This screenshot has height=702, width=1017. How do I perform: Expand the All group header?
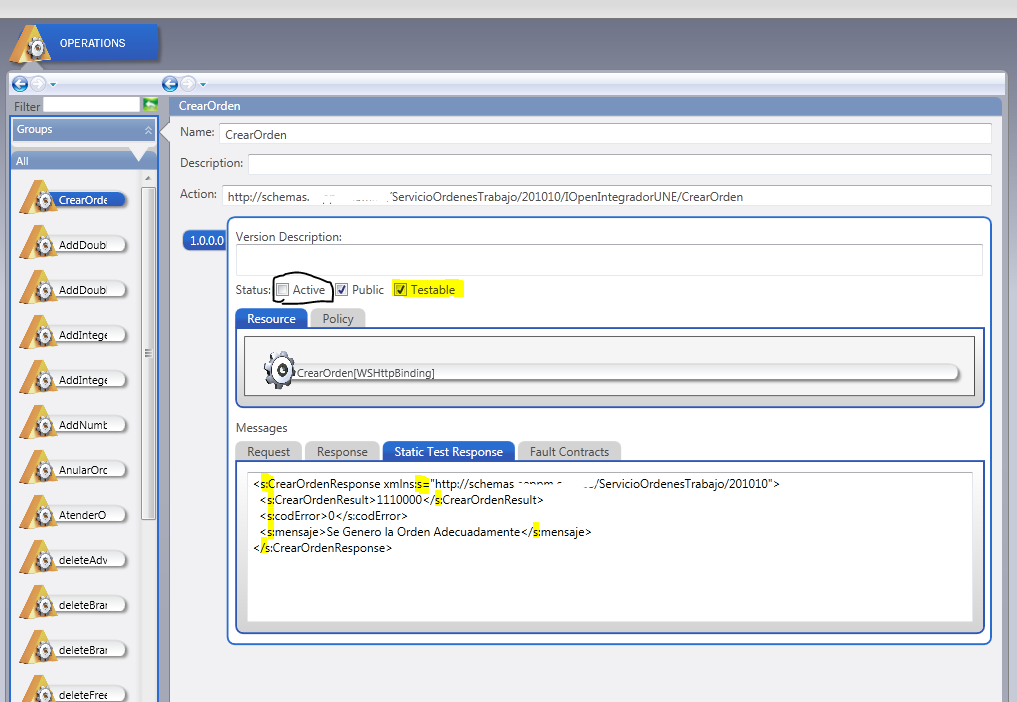tap(84, 160)
